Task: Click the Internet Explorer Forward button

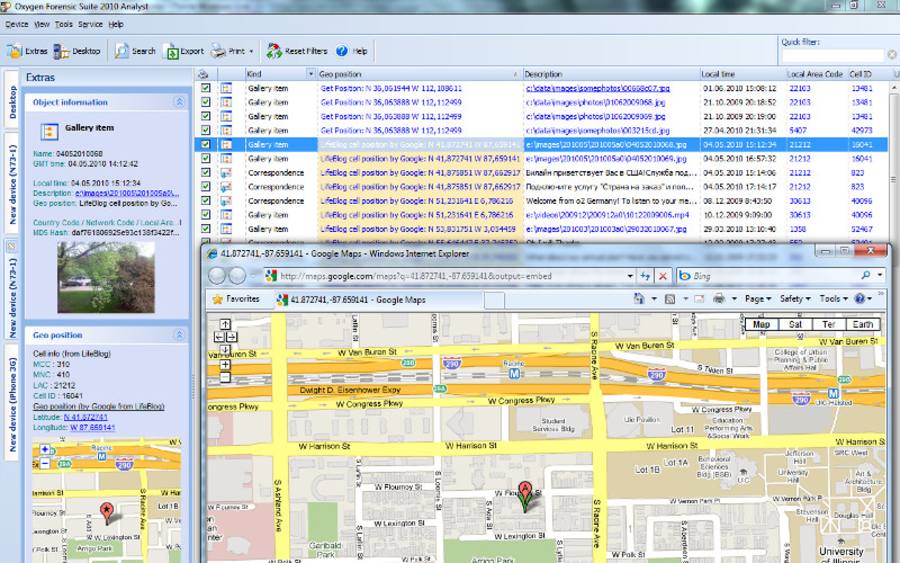Action: click(x=237, y=275)
